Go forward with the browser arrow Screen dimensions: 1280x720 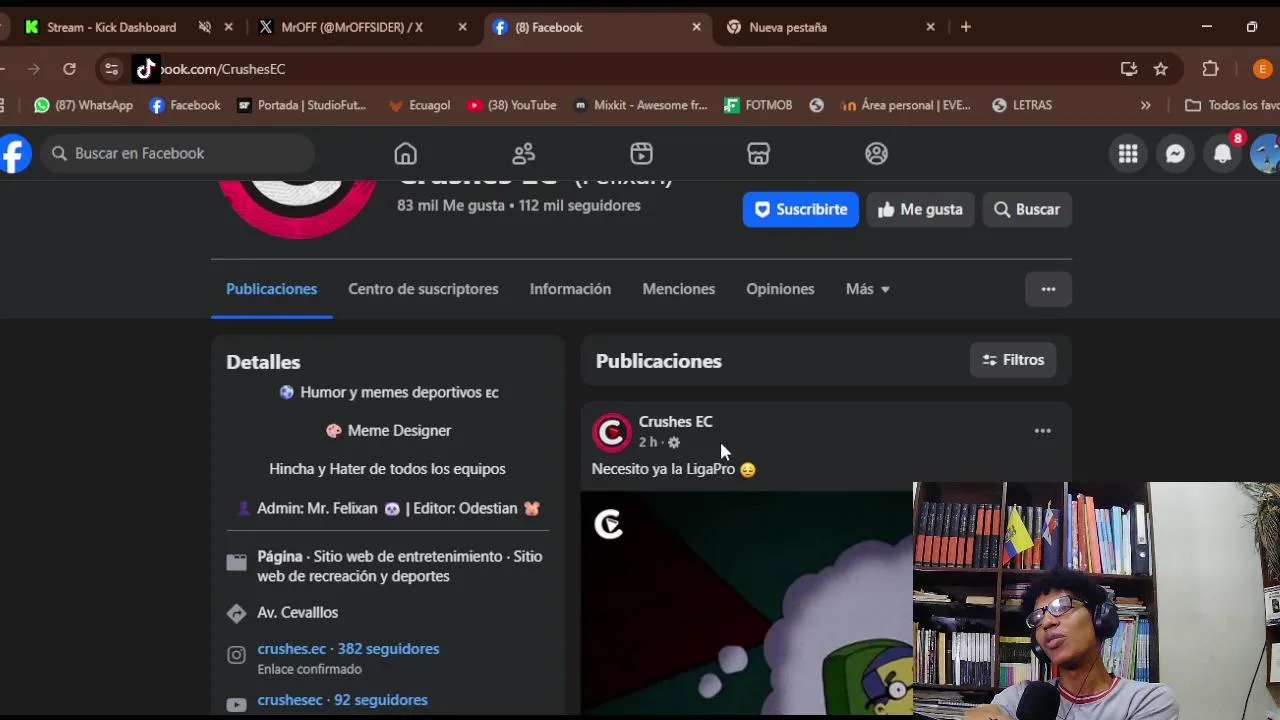coord(34,69)
